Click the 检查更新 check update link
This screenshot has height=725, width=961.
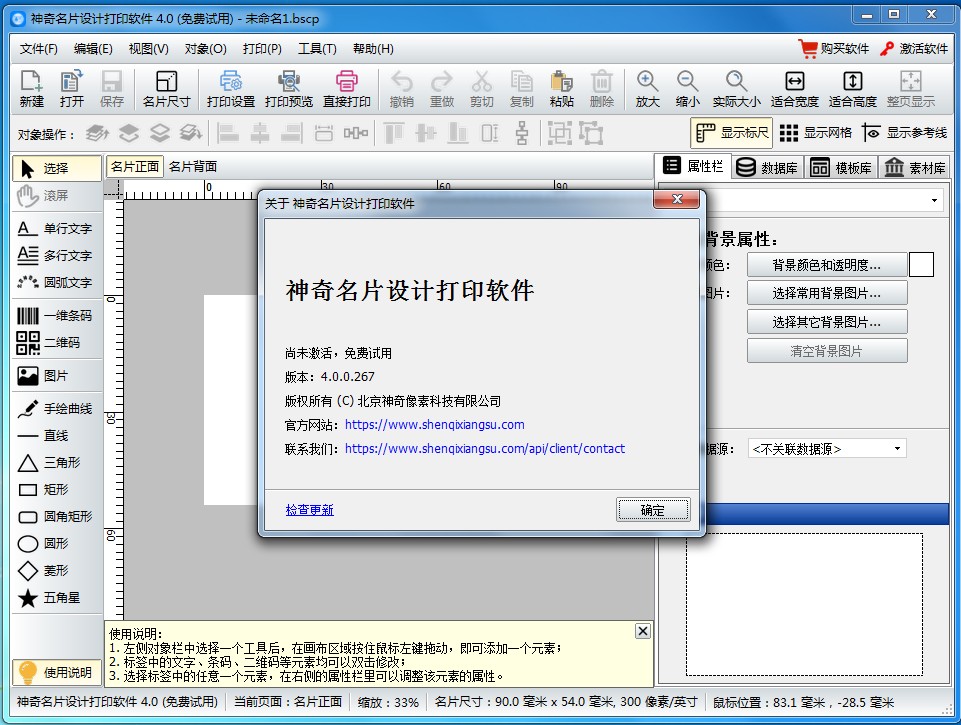point(309,510)
